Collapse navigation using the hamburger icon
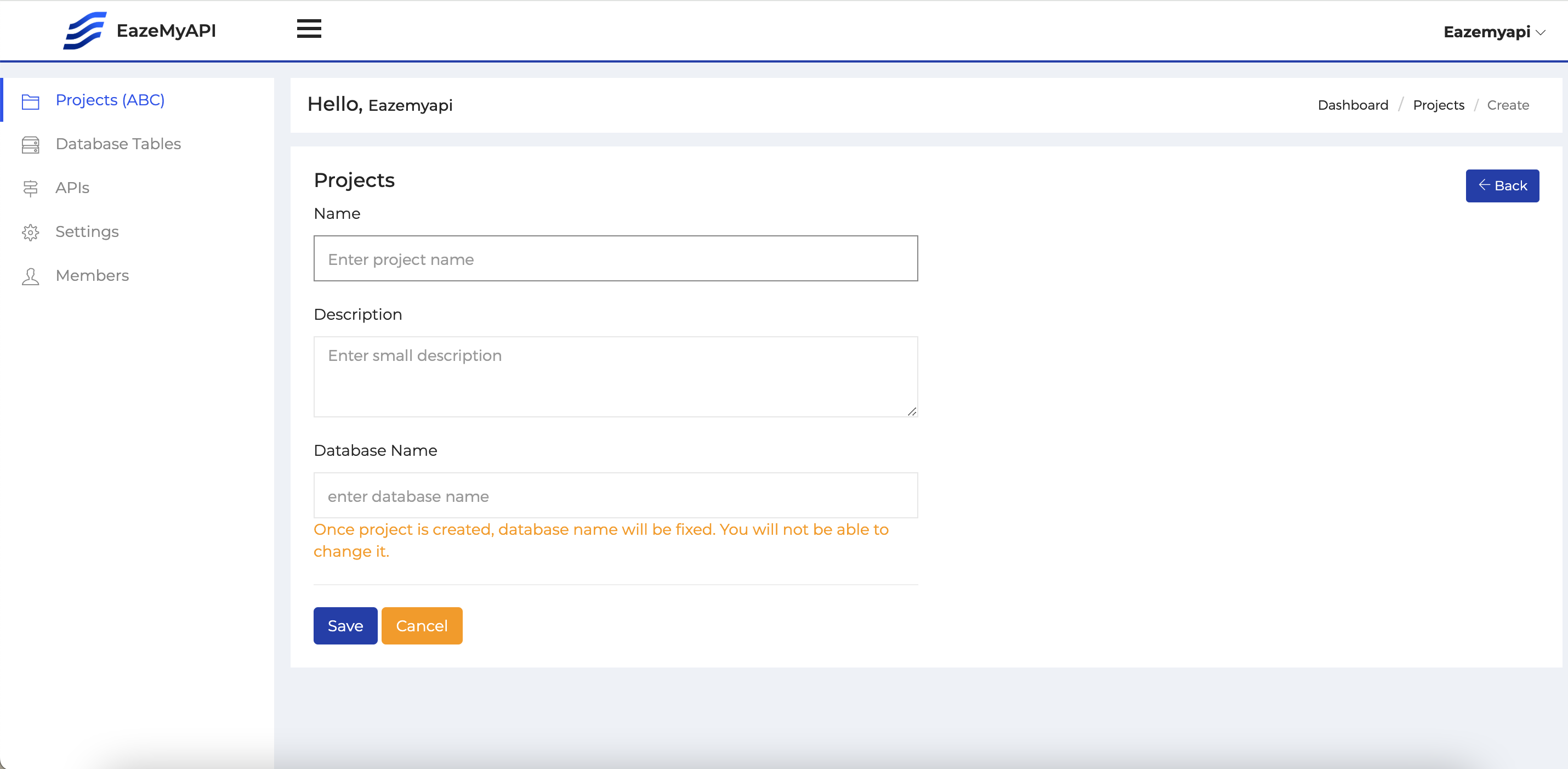This screenshot has height=769, width=1568. pos(309,29)
